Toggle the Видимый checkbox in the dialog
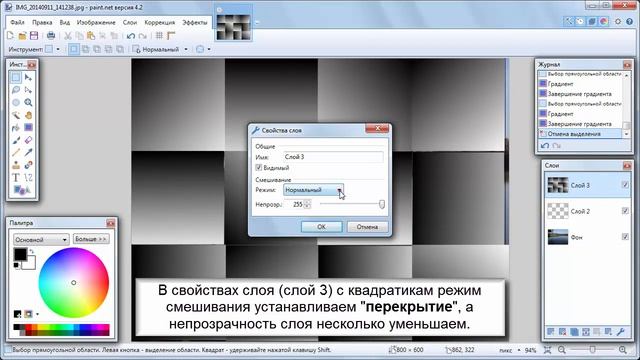The height and width of the screenshot is (360, 640). tap(258, 167)
